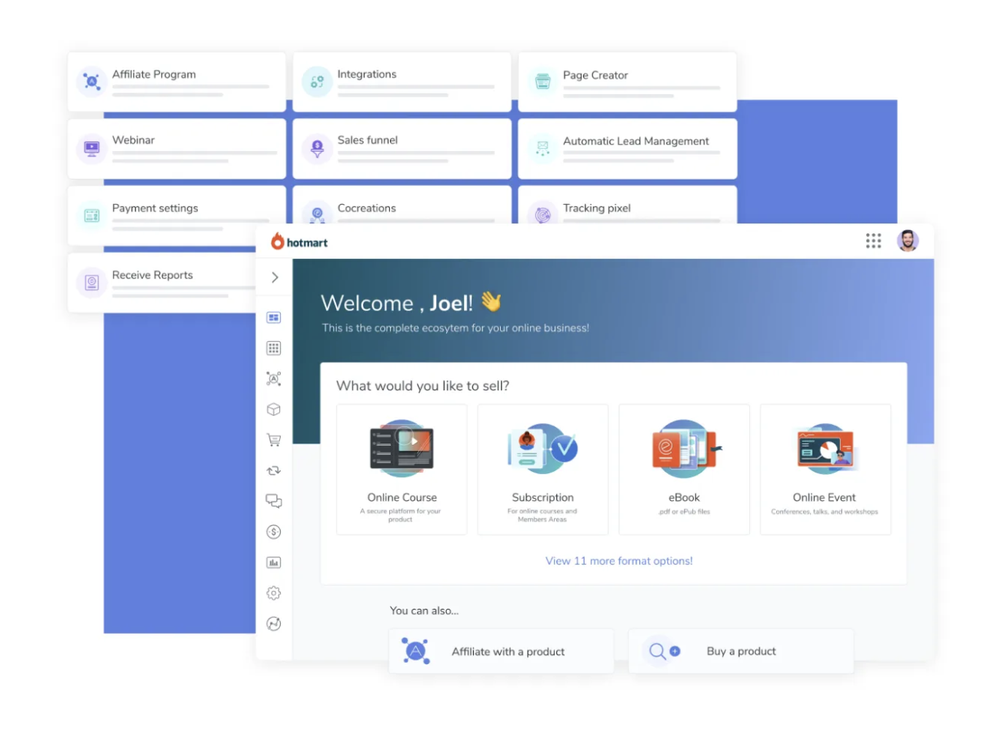Click the Integrations title text
This screenshot has width=1000, height=736.
pyautogui.click(x=367, y=75)
